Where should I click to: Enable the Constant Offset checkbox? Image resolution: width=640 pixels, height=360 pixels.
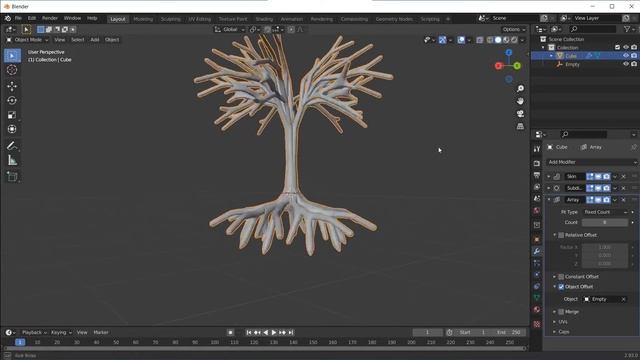(x=561, y=277)
